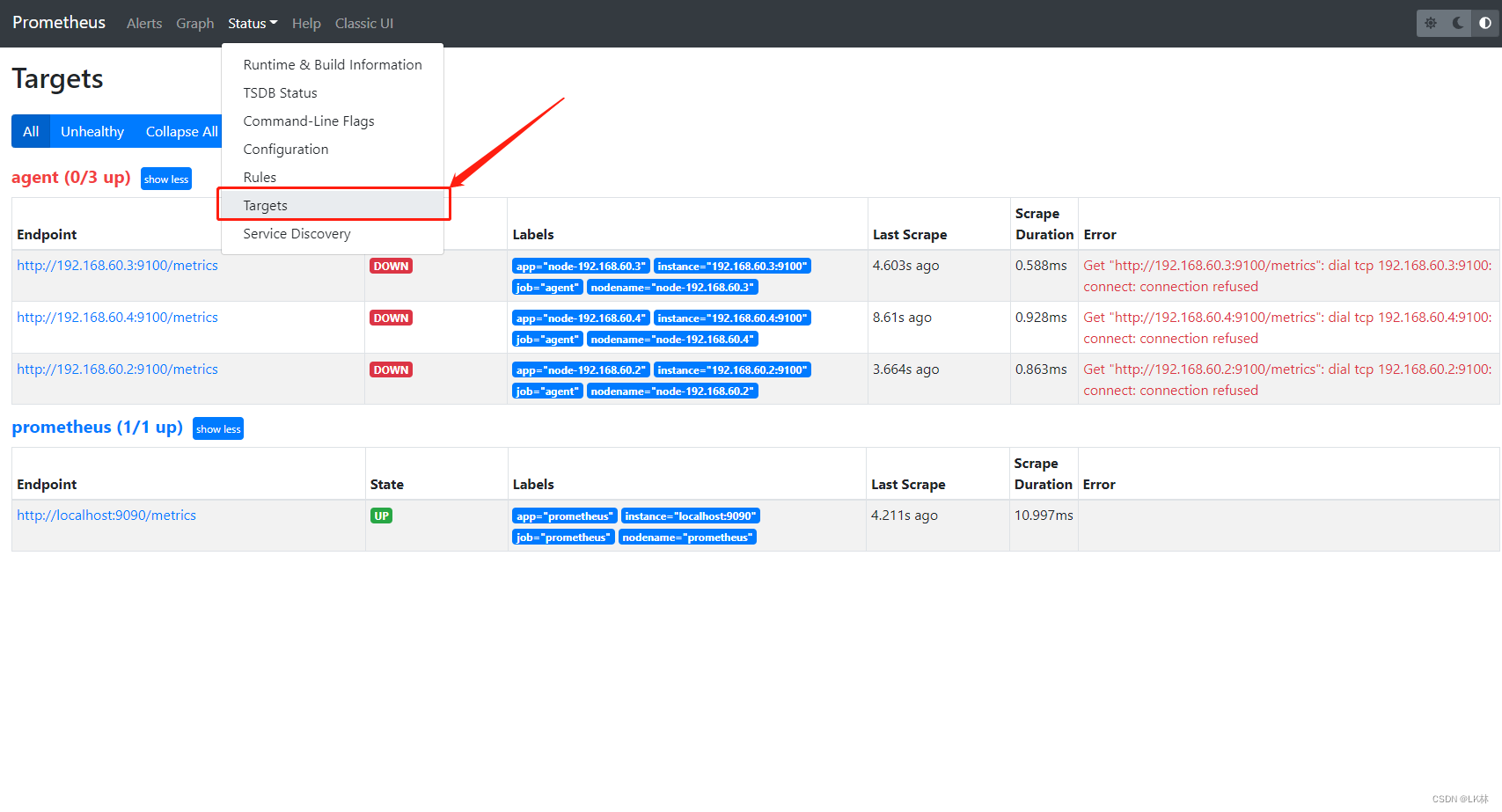Collapse prometheus group with show less
The image size is (1502, 812).
coord(218,429)
